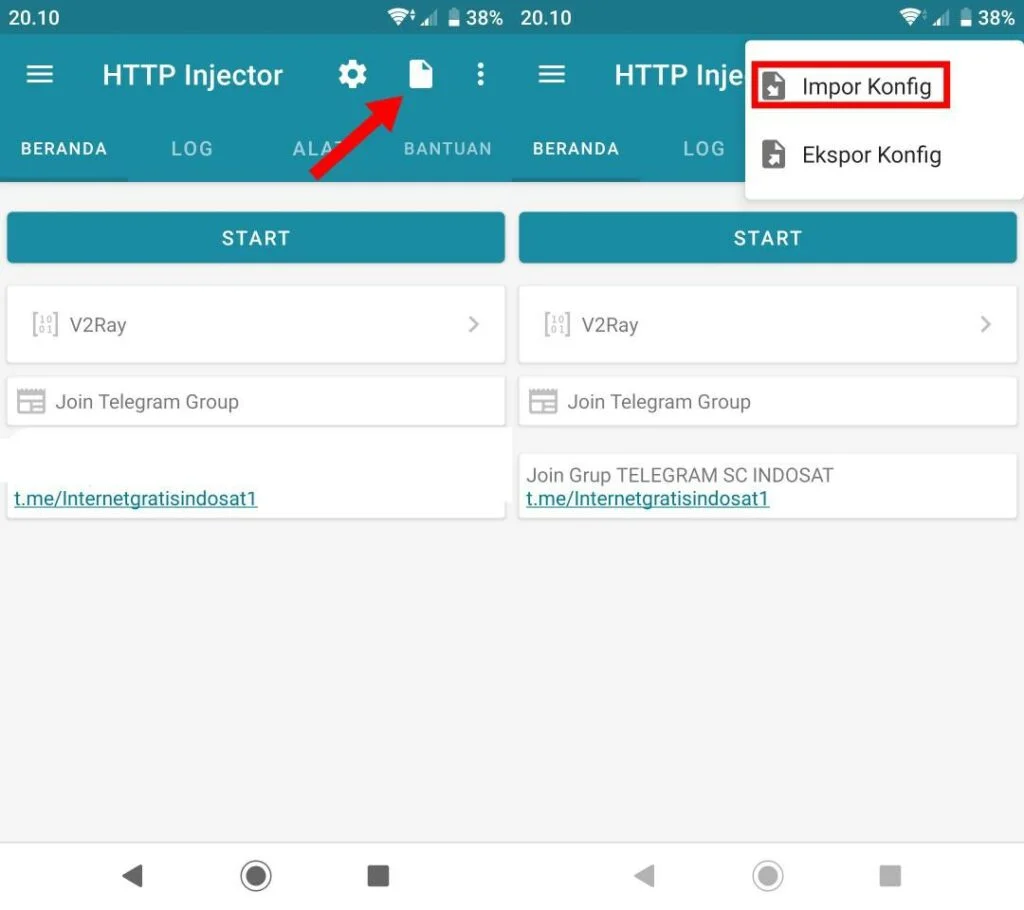Open t.me/Internetgratisindosat1 link in left screen
The width and height of the screenshot is (1024, 910).
point(136,498)
